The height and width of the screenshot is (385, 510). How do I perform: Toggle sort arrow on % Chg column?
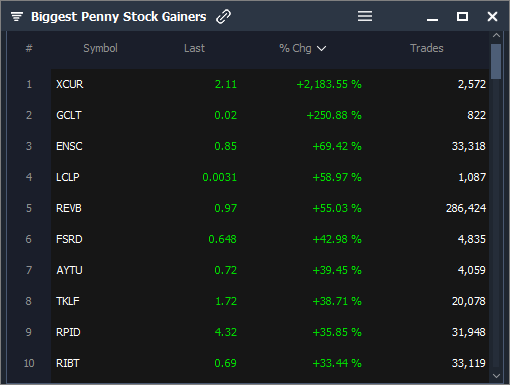pos(322,49)
